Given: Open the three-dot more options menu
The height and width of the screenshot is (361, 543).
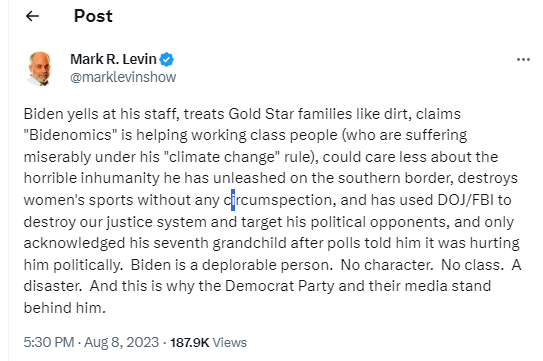Looking at the screenshot, I should [x=523, y=60].
